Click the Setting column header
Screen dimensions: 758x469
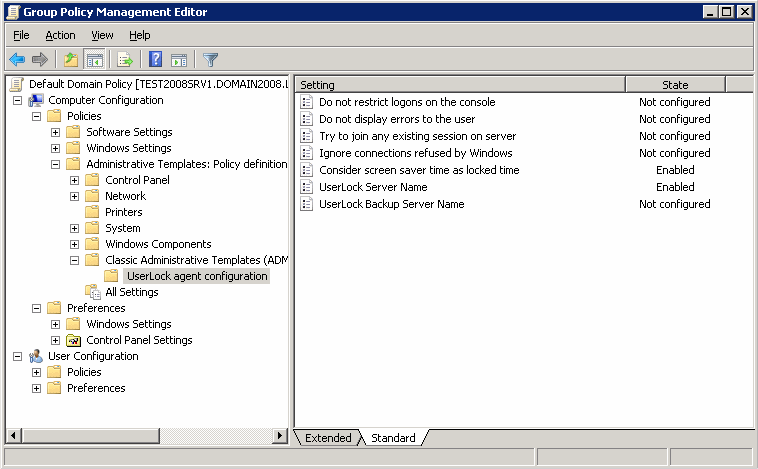click(x=460, y=85)
